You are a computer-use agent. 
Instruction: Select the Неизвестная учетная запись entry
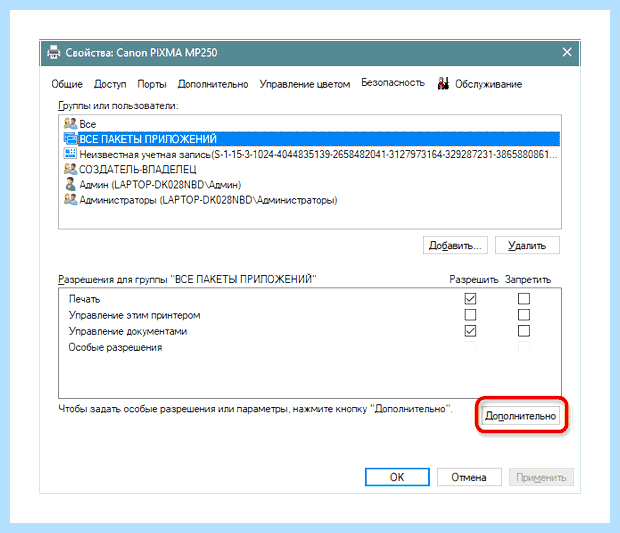point(311,154)
